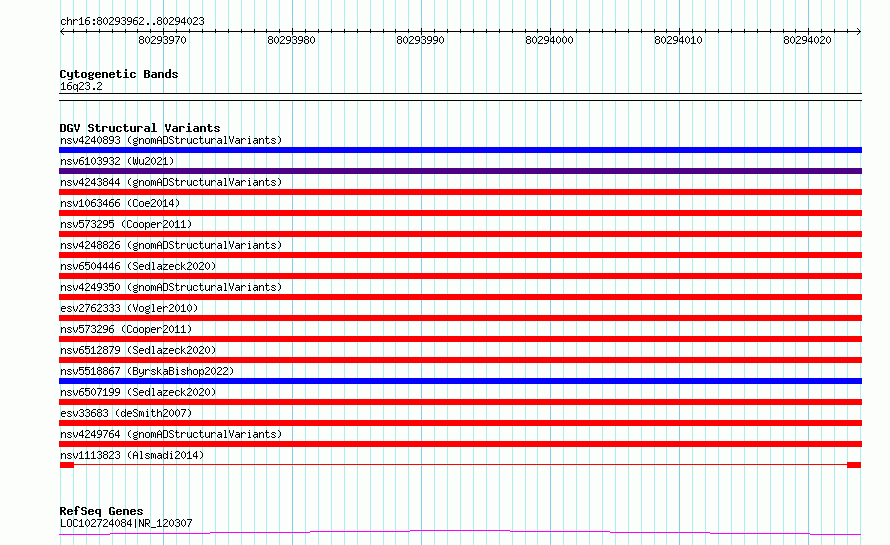Image resolution: width=890 pixels, height=545 pixels.
Task: Select the red bar under esv2762333
Action: (460, 318)
